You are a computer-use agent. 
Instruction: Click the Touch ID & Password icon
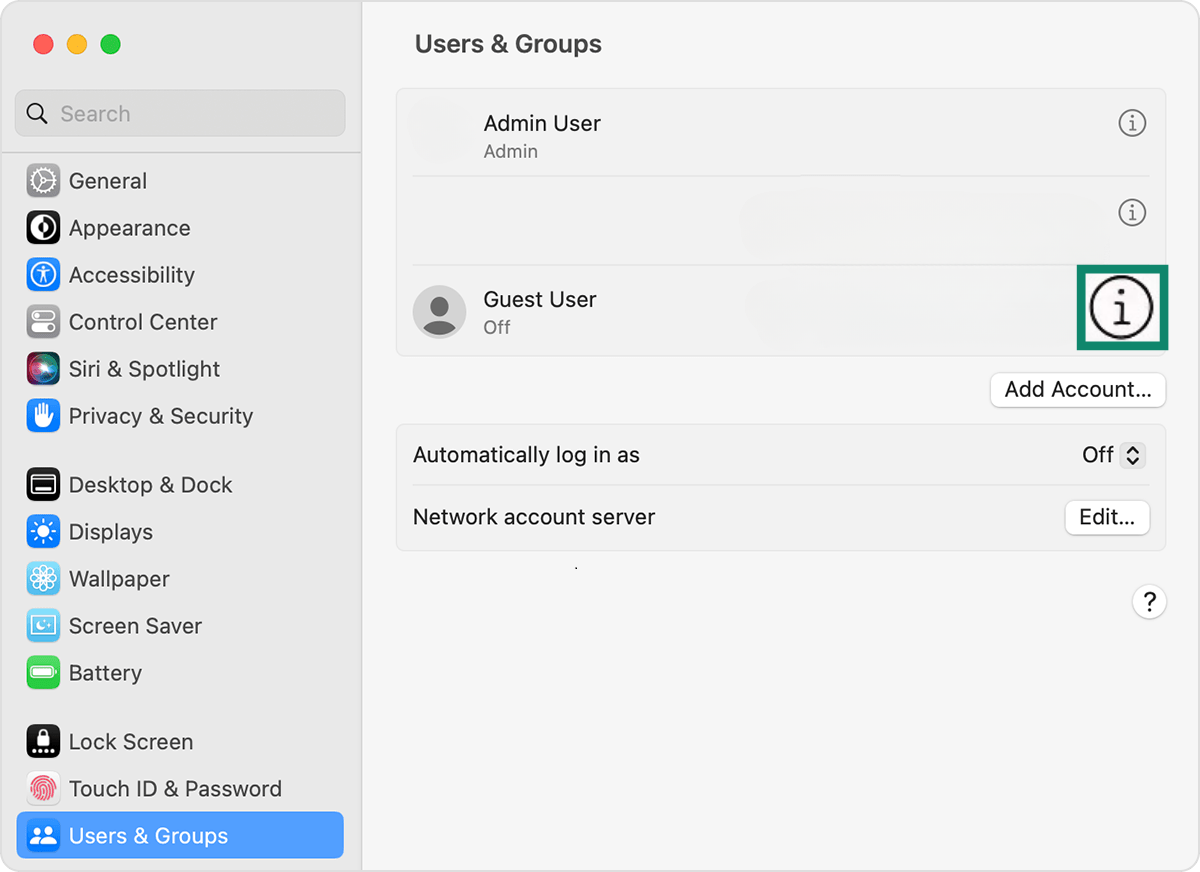(43, 789)
